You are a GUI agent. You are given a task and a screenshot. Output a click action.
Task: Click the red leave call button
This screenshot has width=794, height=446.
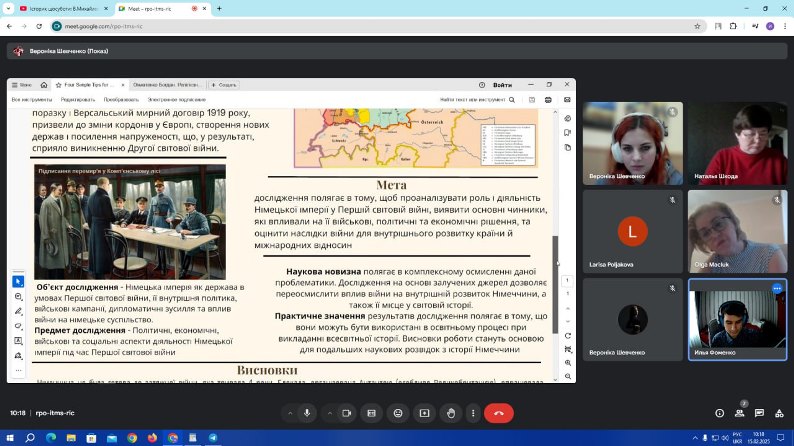[499, 413]
